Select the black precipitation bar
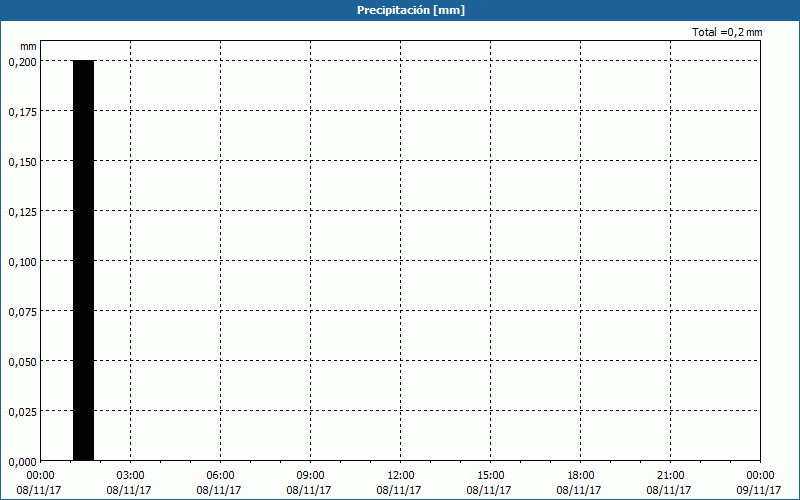This screenshot has height=500, width=800. (84, 260)
